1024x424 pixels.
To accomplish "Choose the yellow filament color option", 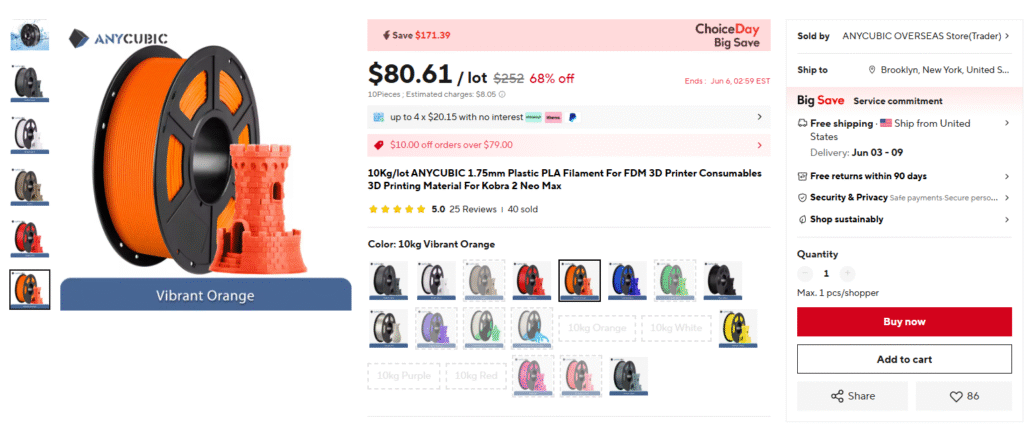I will [738, 328].
